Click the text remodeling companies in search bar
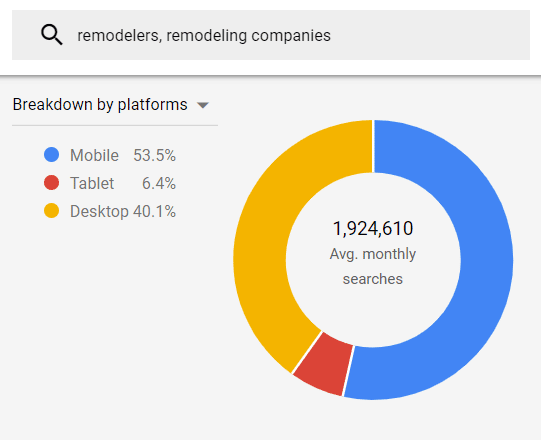The height and width of the screenshot is (440, 541). 248,36
